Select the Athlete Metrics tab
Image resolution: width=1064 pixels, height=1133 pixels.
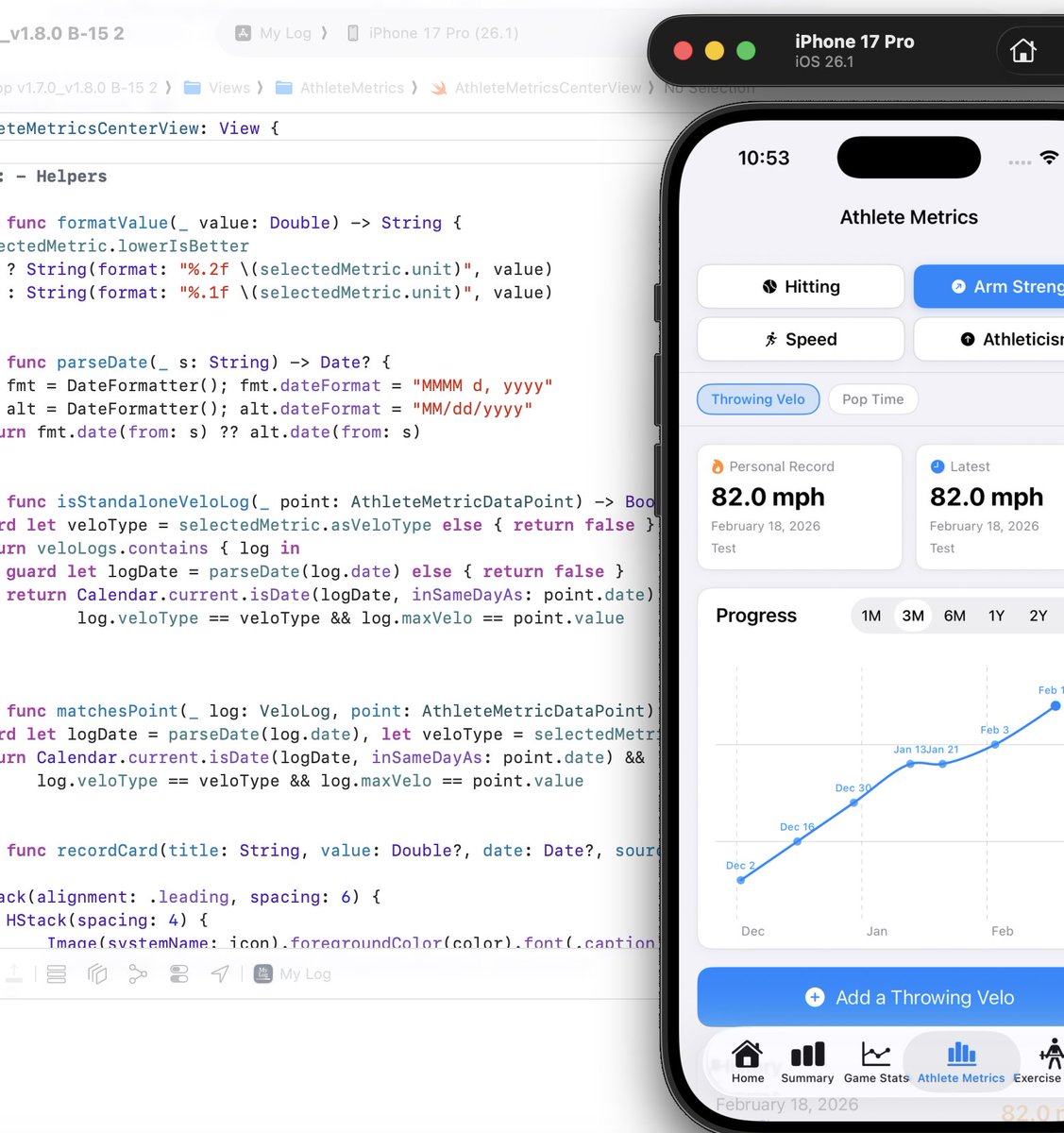pos(961,1061)
